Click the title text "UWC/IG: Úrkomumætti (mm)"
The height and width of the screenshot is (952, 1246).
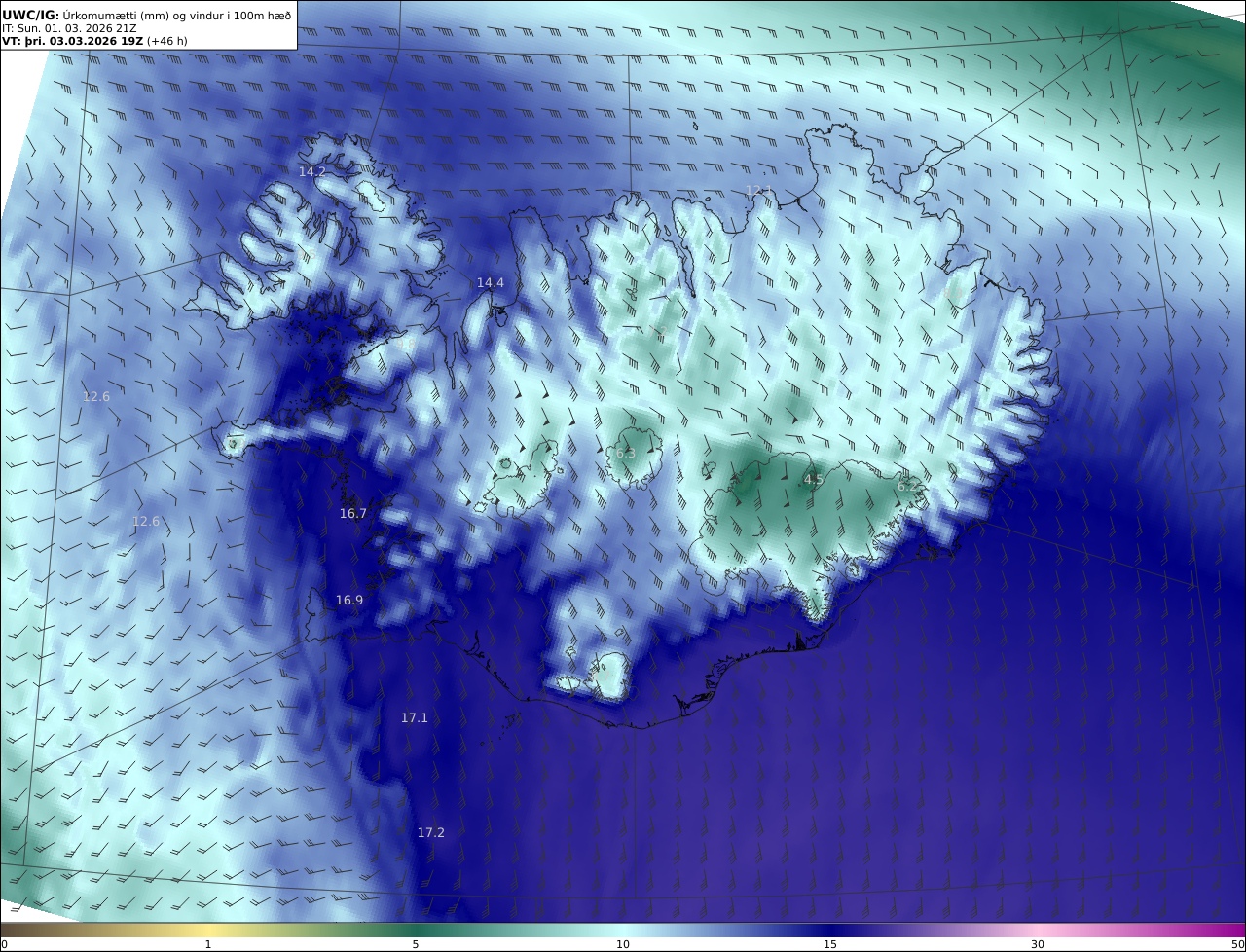tap(85, 15)
